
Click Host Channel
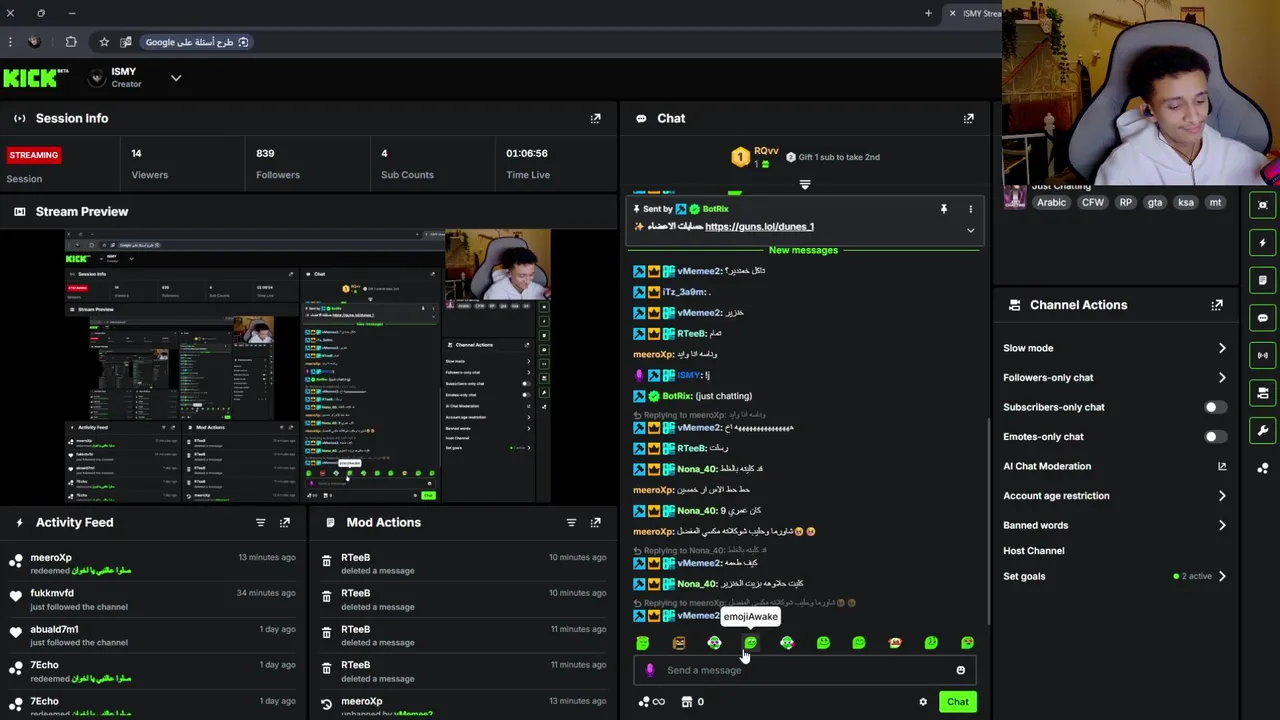point(1034,551)
